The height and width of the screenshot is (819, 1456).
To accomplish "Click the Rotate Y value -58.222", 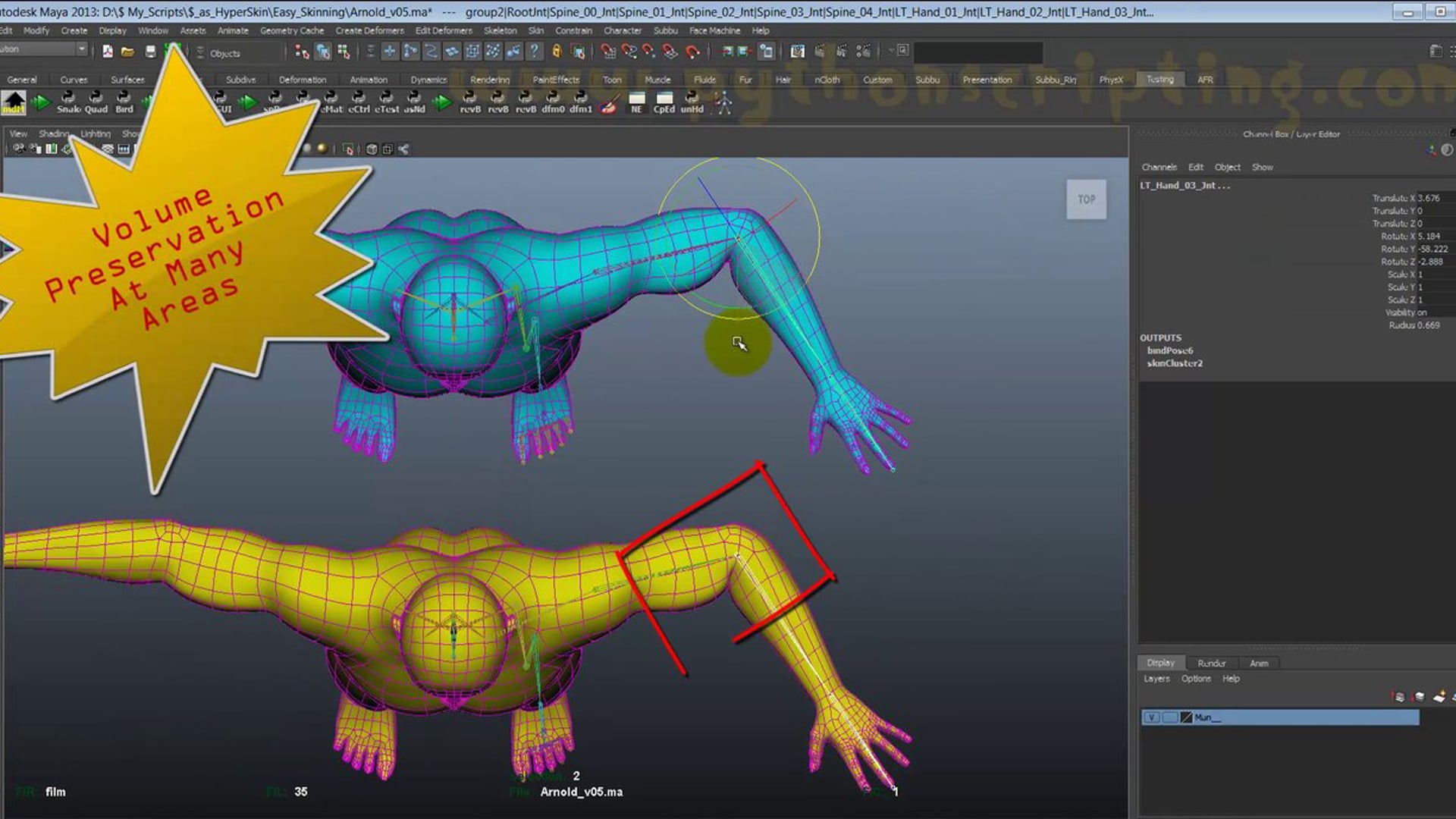I will pos(1432,249).
